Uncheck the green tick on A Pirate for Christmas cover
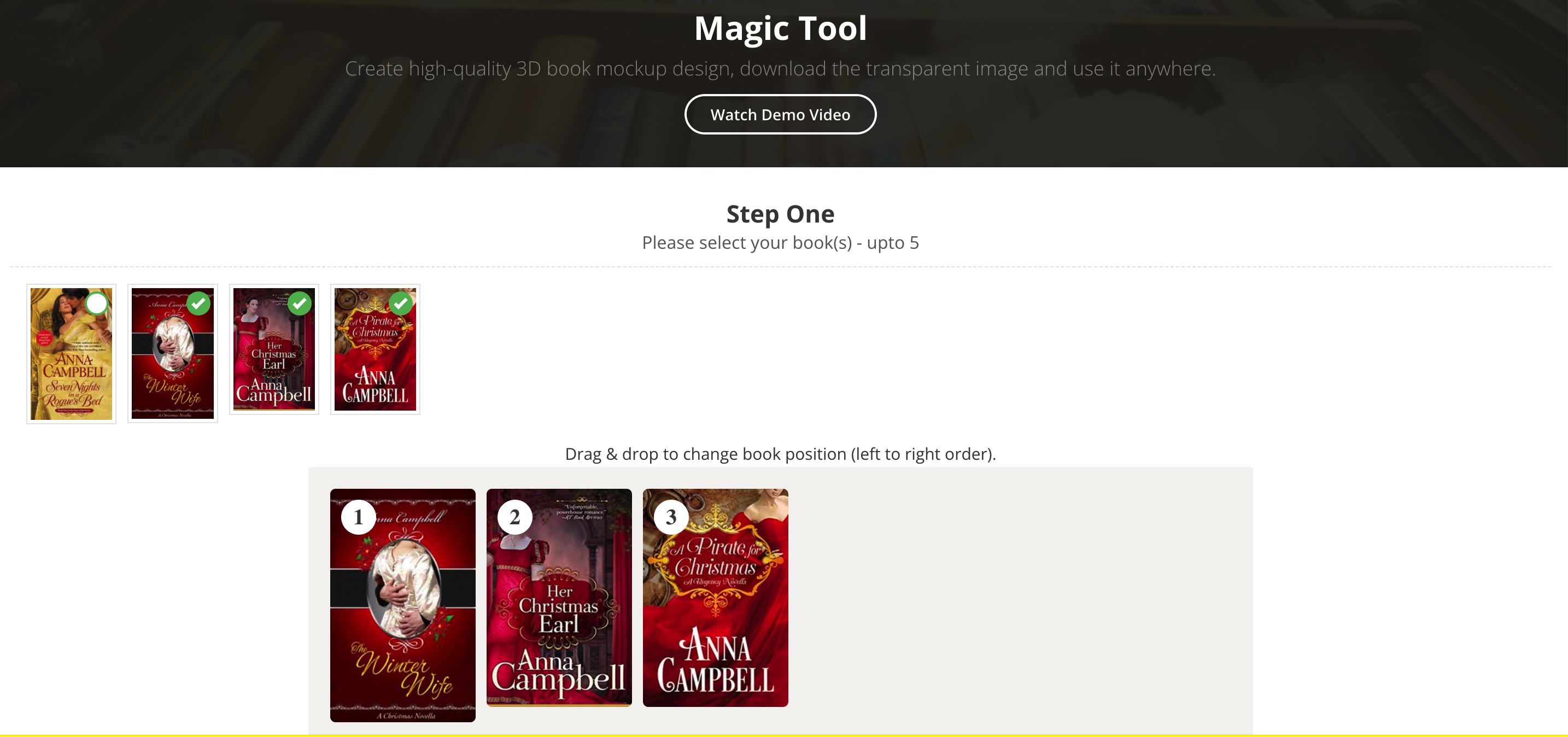The image size is (1568, 737). [x=401, y=303]
